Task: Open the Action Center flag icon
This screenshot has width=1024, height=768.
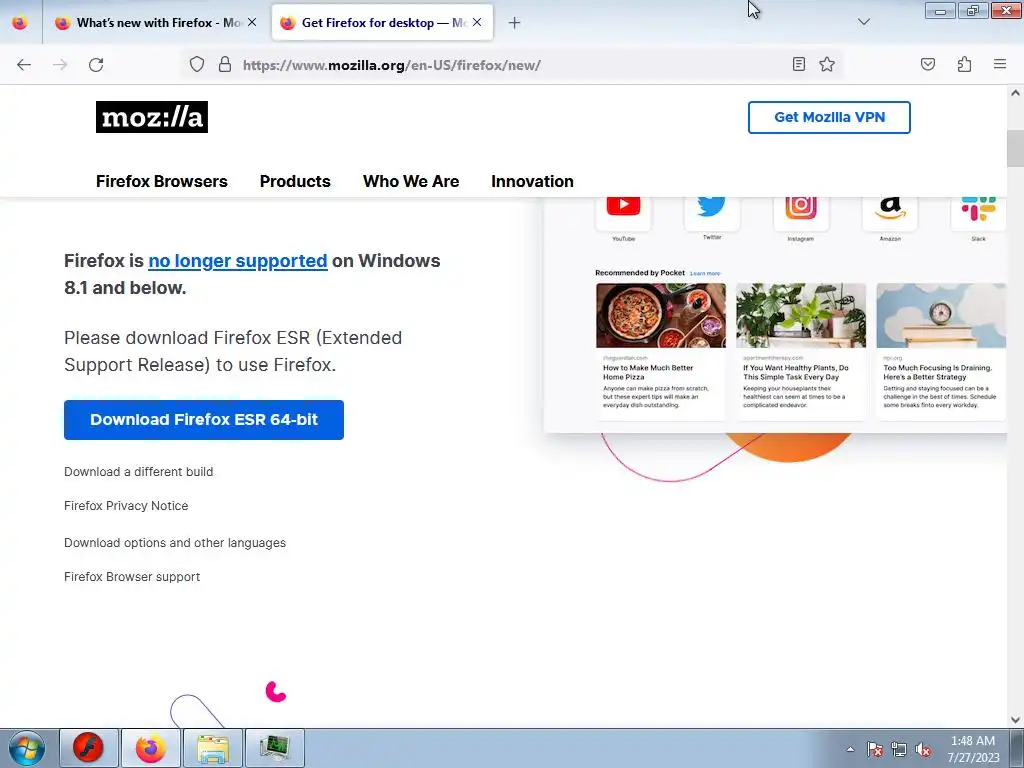Action: tap(875, 749)
